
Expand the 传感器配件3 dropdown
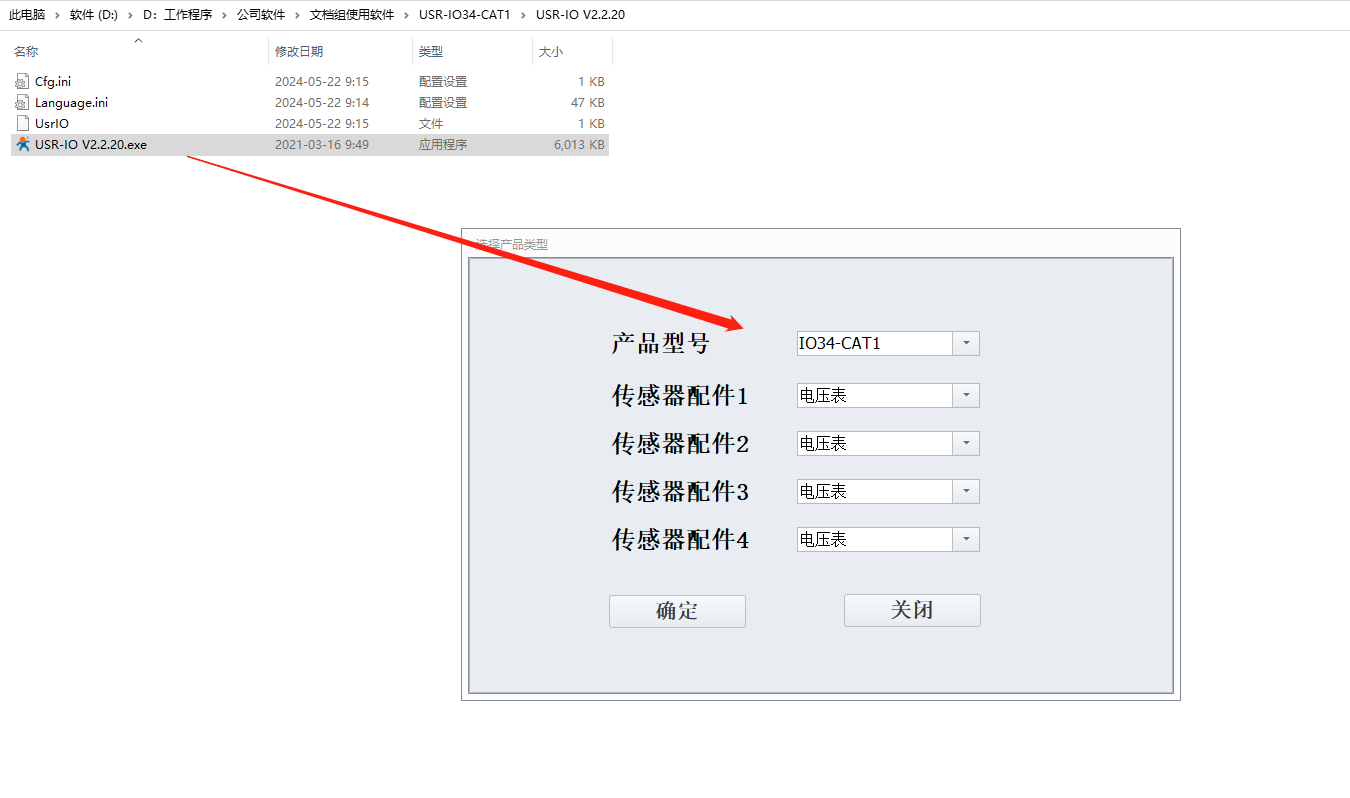(966, 491)
